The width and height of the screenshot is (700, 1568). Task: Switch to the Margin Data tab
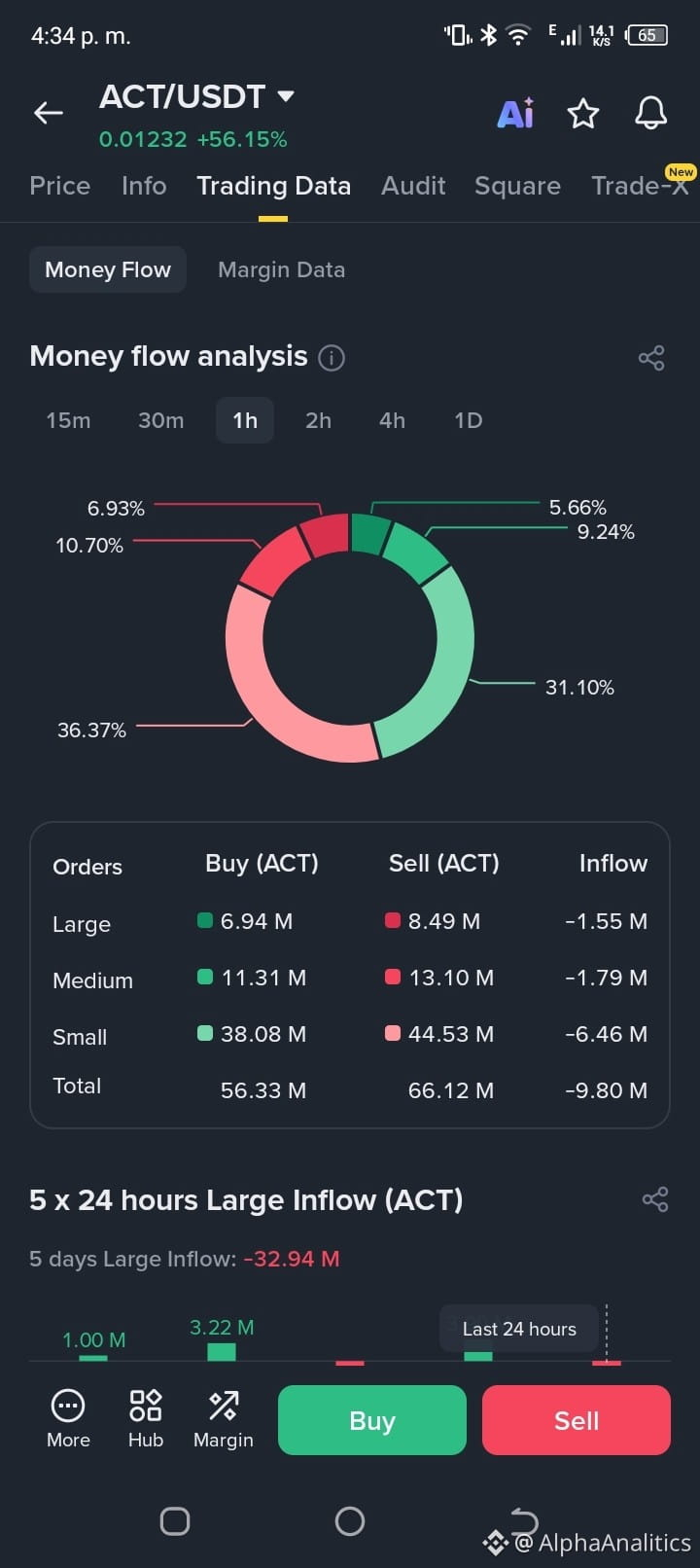281,269
